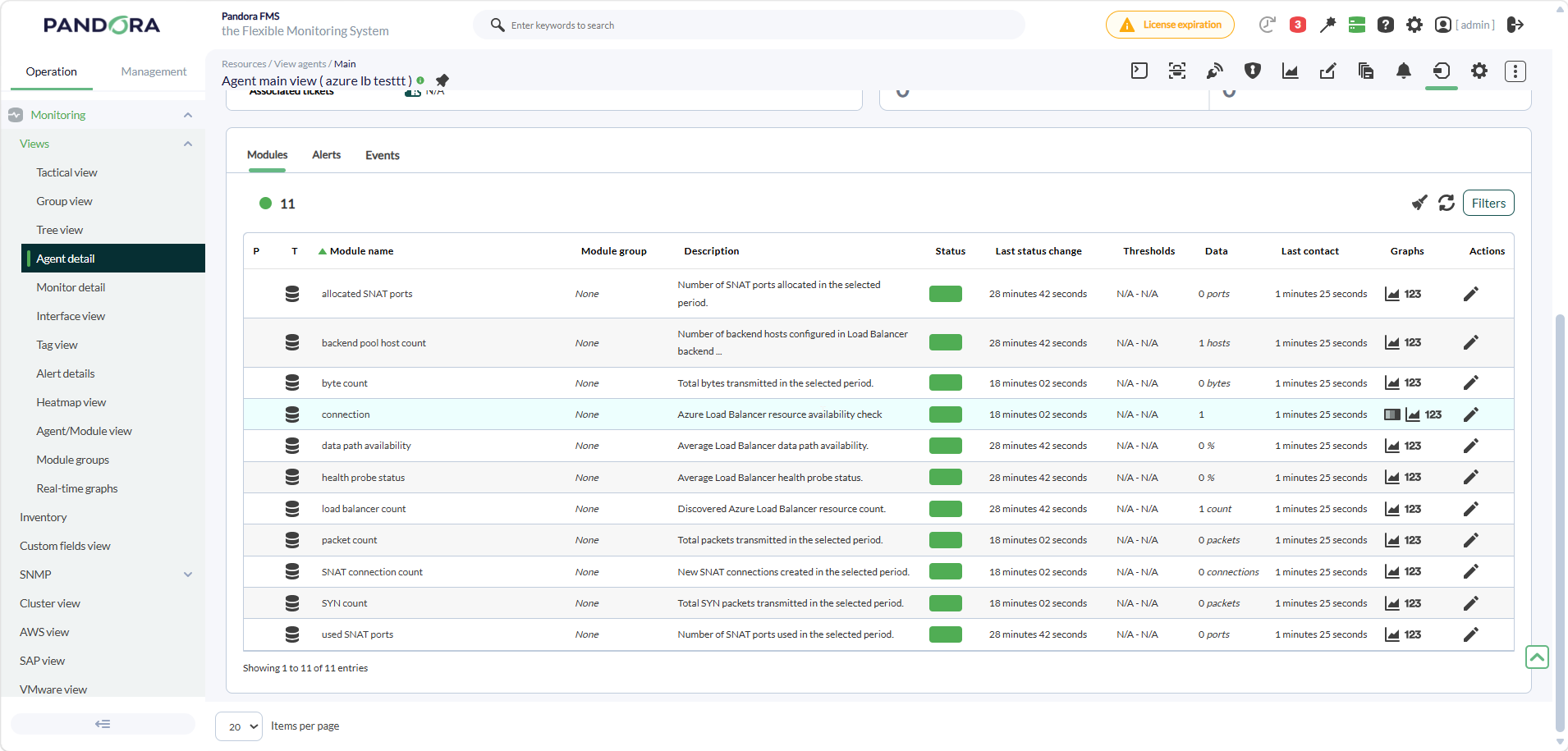
Task: Open the remote command console icon
Action: [x=1139, y=71]
